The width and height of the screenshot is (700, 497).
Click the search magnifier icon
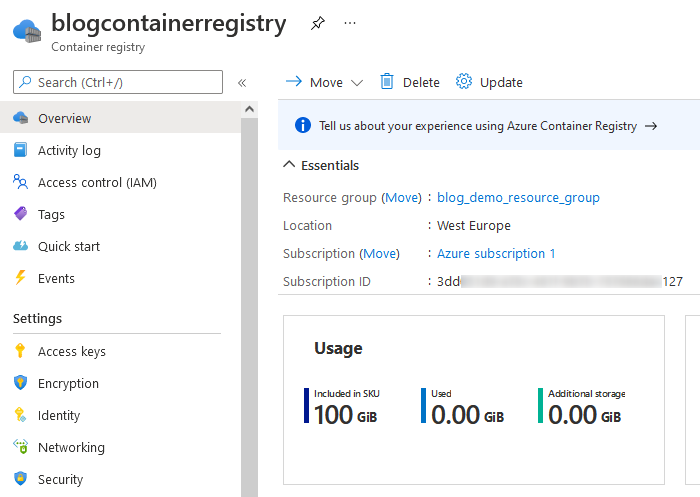coord(25,82)
